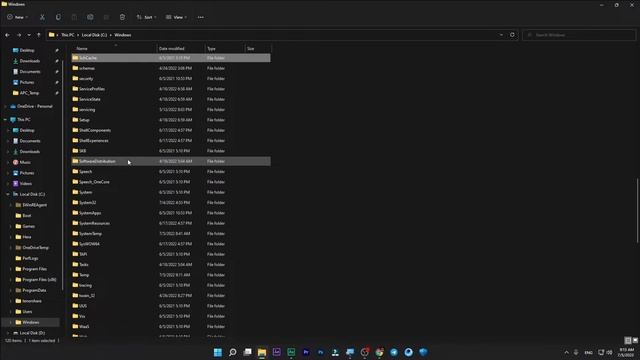Open Music under This PC
Image resolution: width=640 pixels, height=360 pixels.
25,162
